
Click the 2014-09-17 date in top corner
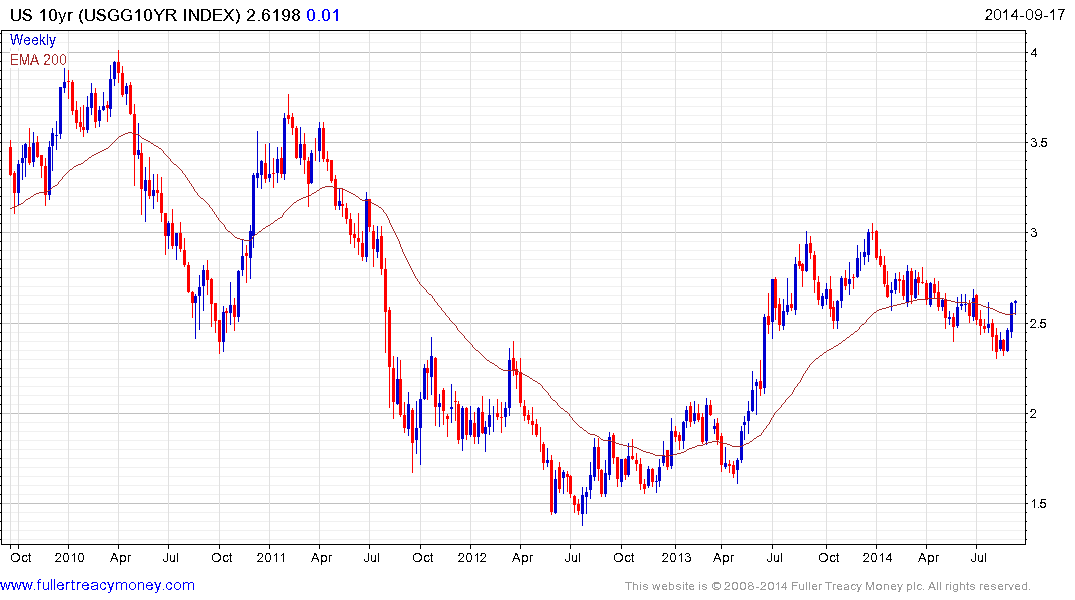(1027, 15)
